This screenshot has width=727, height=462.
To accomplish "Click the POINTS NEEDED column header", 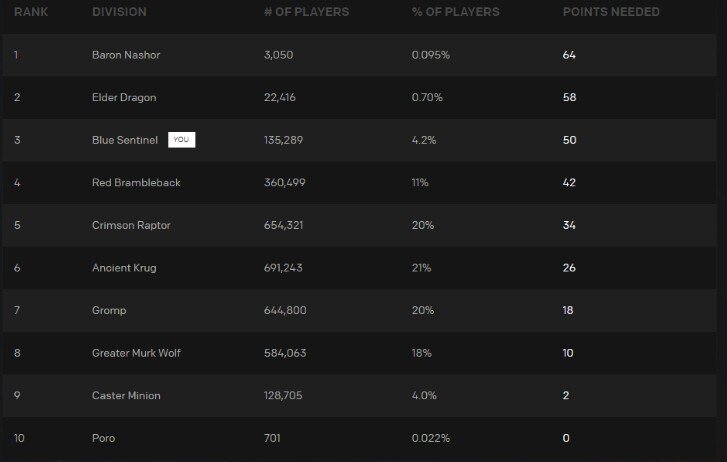I will point(611,12).
